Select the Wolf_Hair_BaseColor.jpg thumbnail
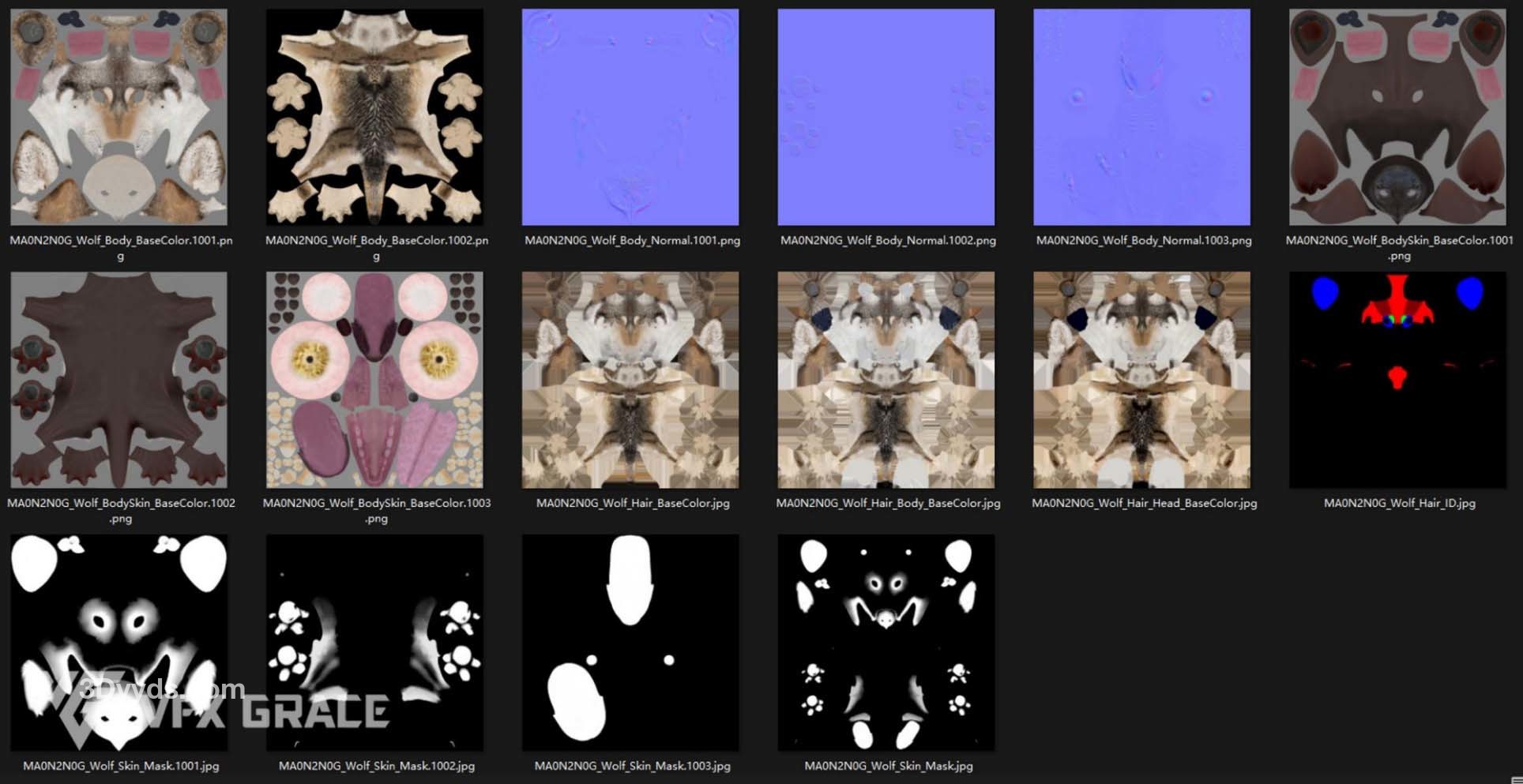Viewport: 1523px width, 784px height. pos(630,380)
